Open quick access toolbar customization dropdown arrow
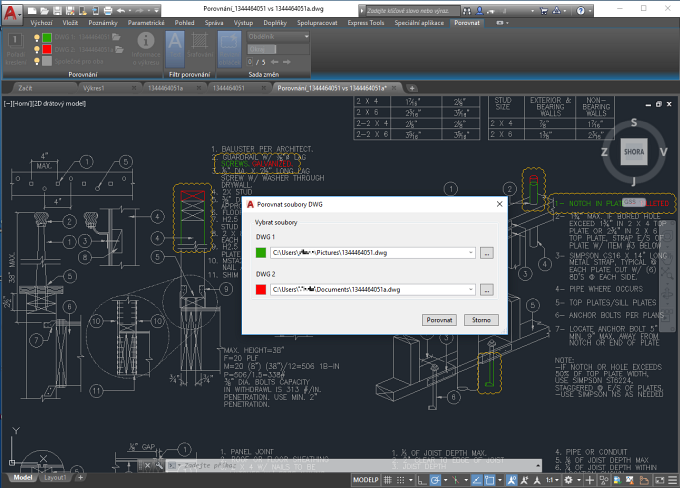Image resolution: width=680 pixels, height=488 pixels. (x=157, y=10)
